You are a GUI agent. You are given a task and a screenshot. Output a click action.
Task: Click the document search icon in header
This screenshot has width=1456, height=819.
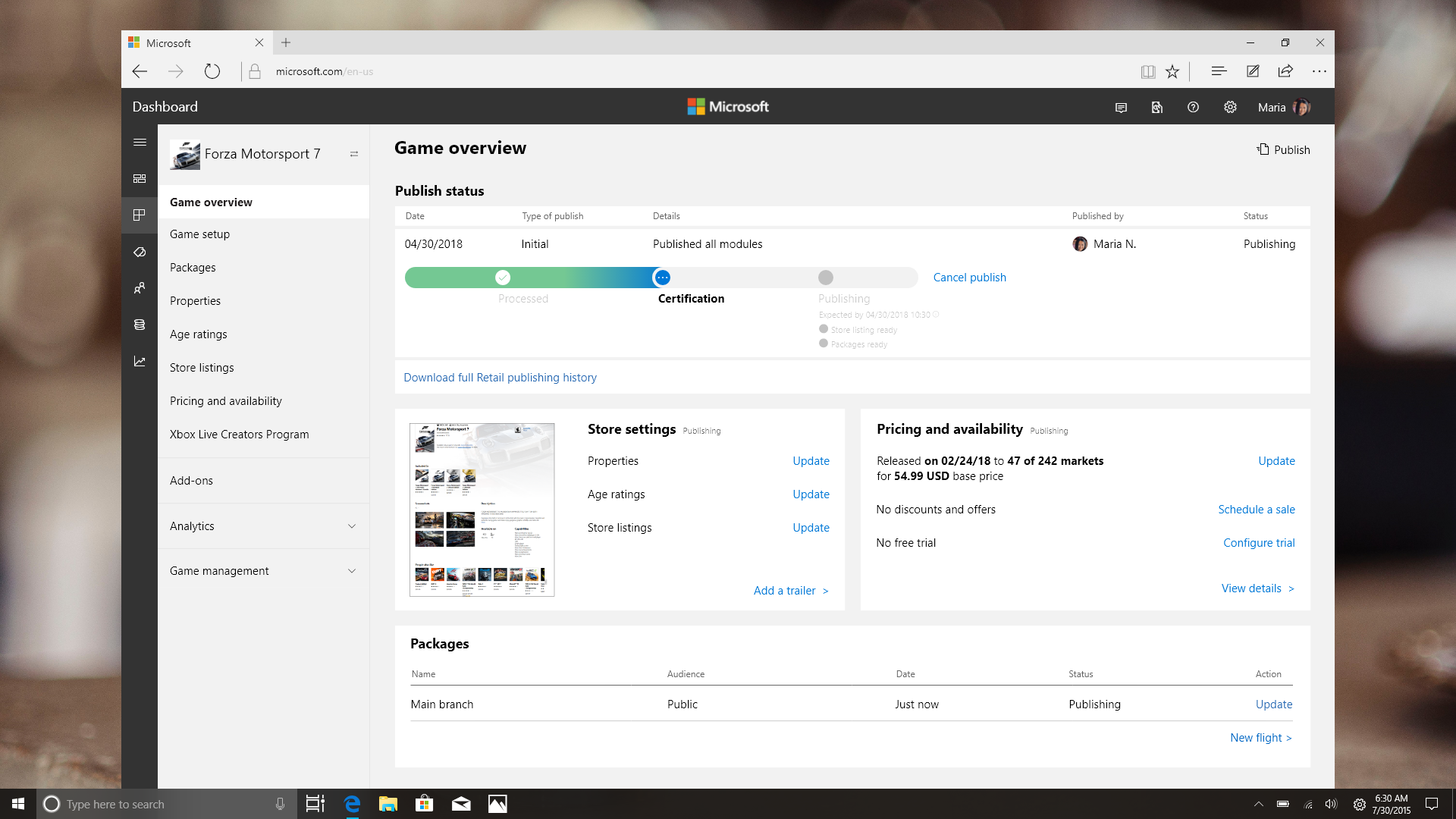(1157, 108)
